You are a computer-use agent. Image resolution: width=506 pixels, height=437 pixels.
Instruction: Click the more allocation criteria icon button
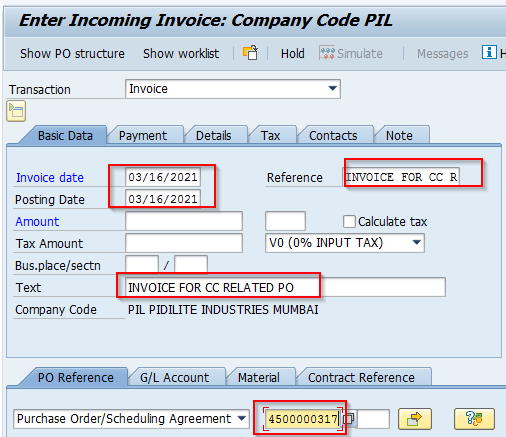click(x=474, y=419)
